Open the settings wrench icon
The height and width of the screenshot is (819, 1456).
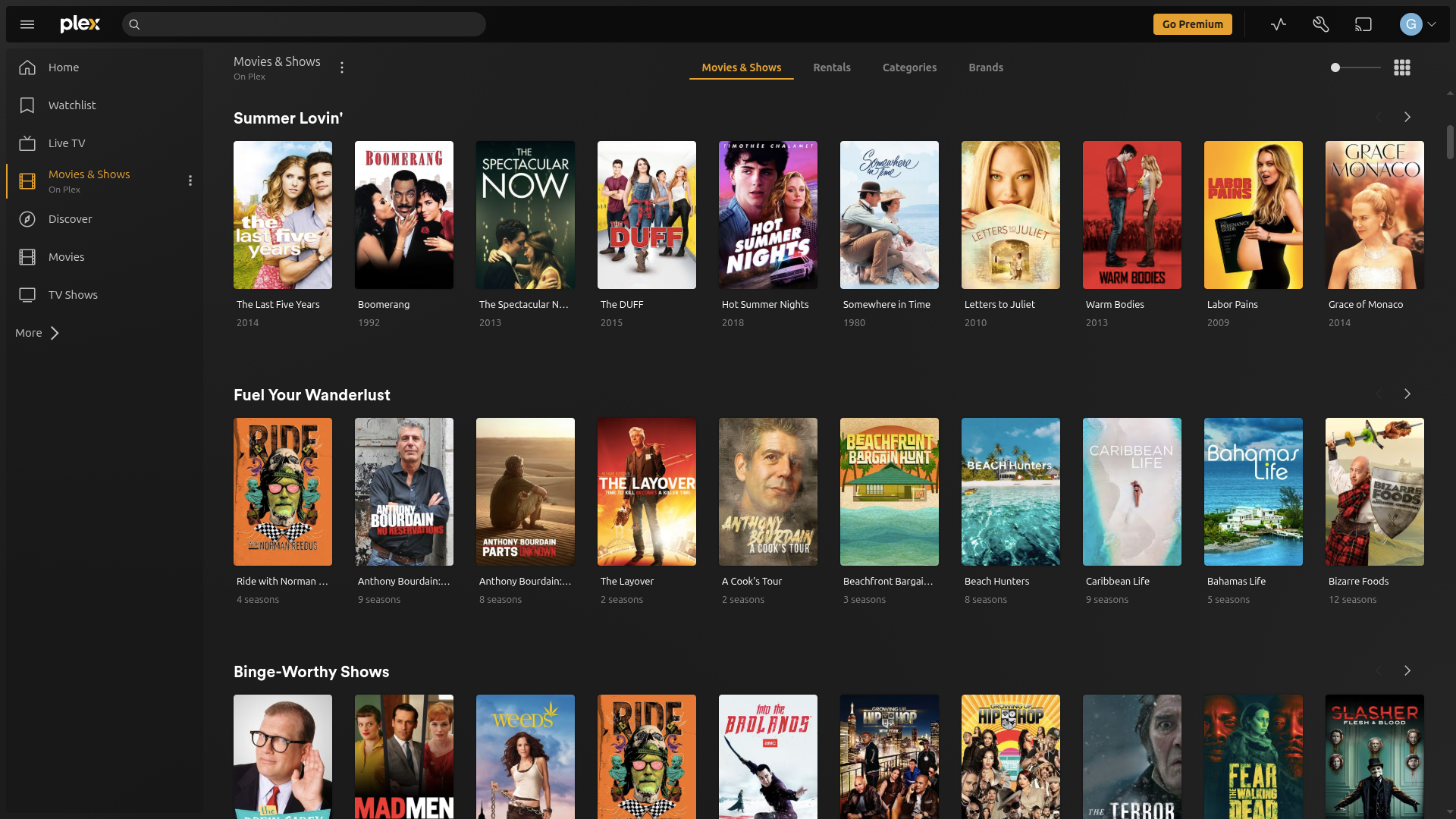click(x=1320, y=24)
